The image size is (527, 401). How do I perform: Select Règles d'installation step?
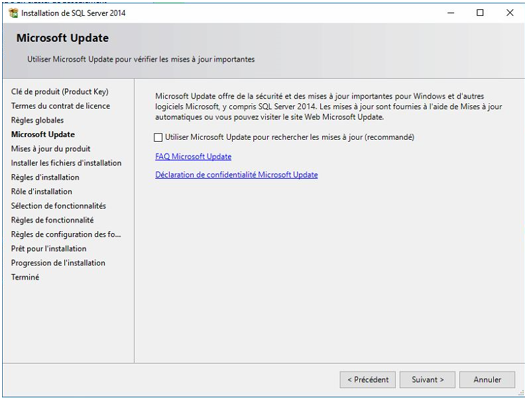click(x=45, y=177)
